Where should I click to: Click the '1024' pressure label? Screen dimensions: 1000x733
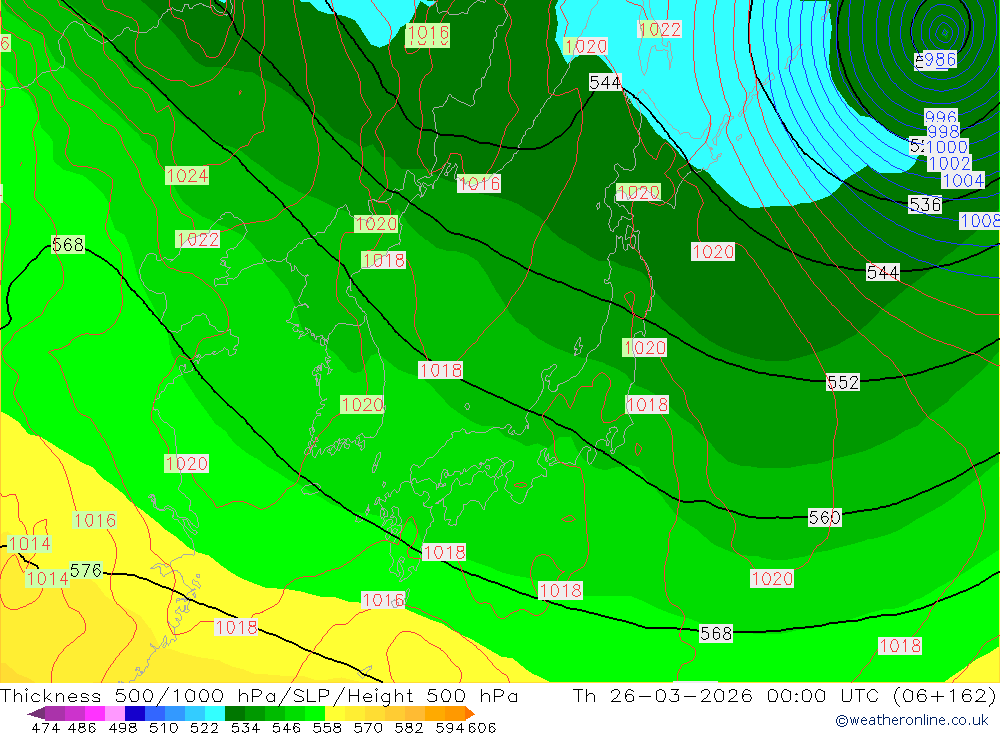coord(187,175)
